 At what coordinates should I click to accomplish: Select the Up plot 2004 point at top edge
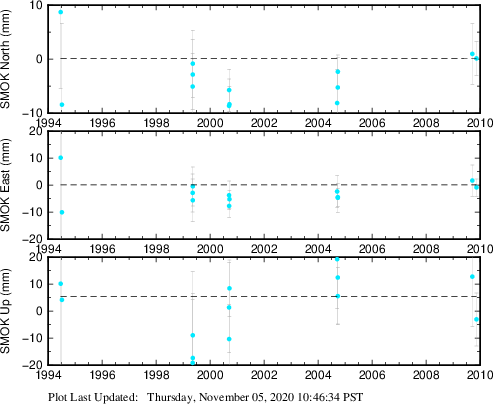point(337,259)
